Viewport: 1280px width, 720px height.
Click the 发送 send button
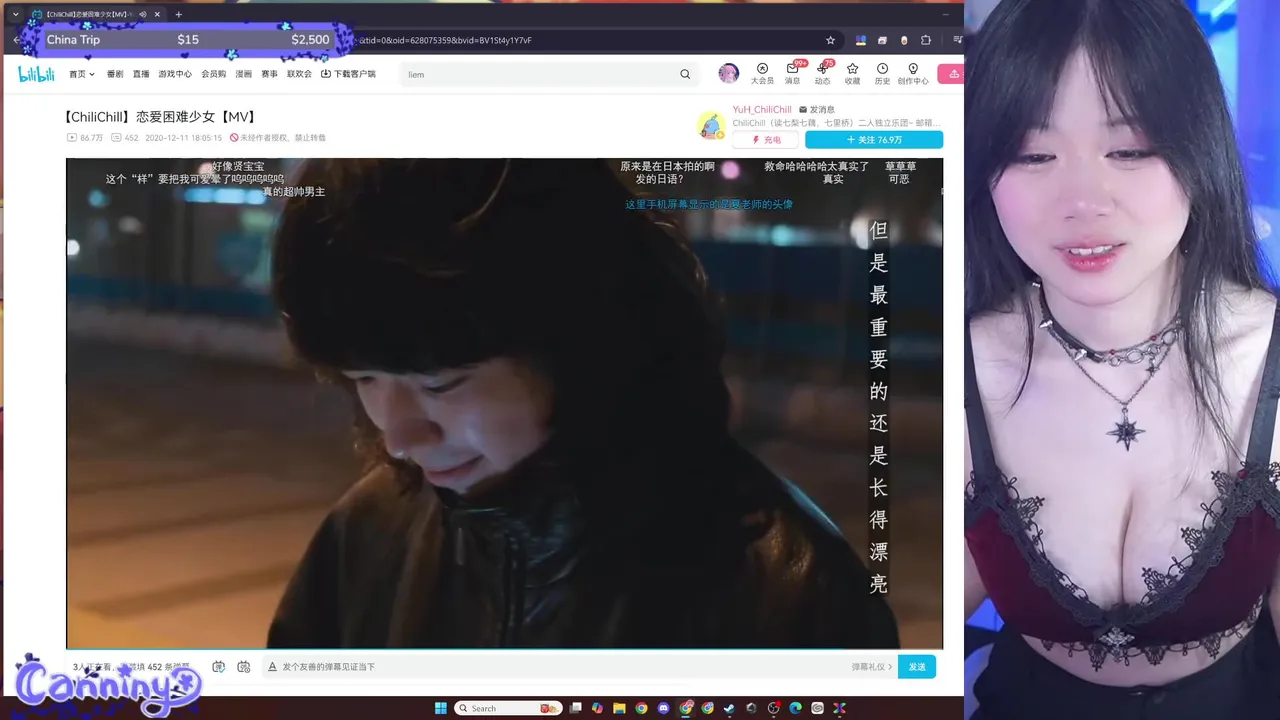917,666
